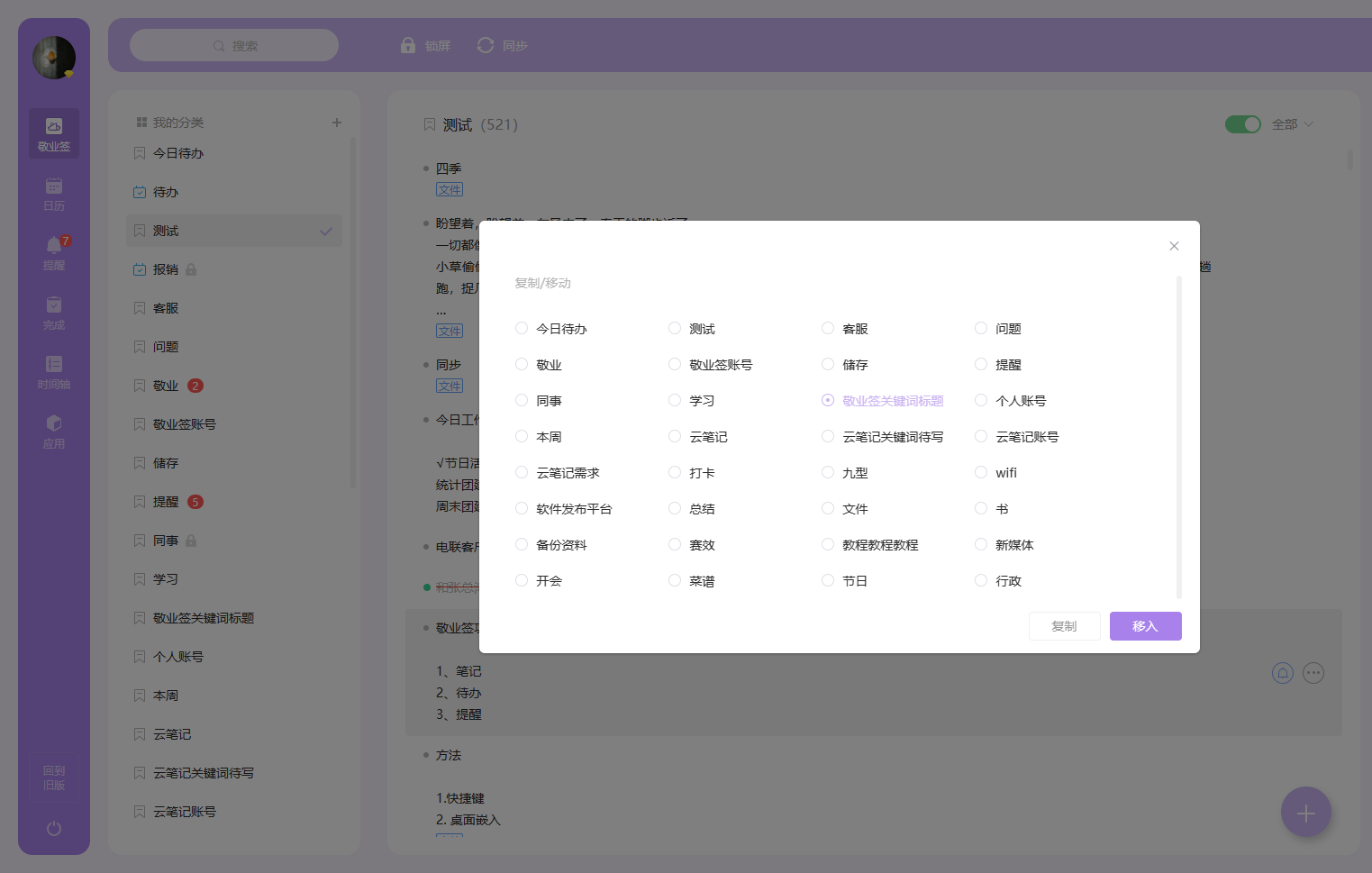The height and width of the screenshot is (873, 1372).
Task: Open 今日待办 category in list
Action: (234, 153)
